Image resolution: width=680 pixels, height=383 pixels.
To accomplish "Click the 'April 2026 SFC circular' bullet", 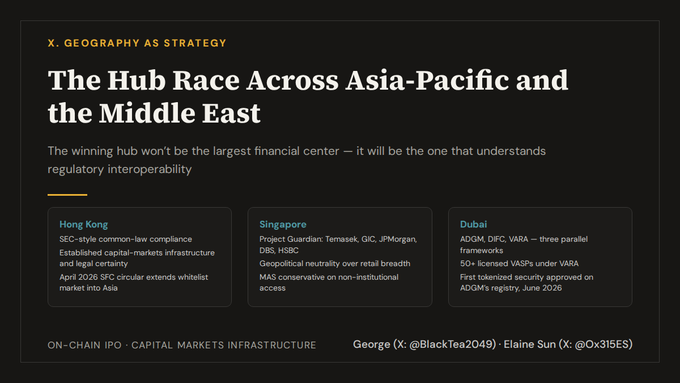I will 134,282.
